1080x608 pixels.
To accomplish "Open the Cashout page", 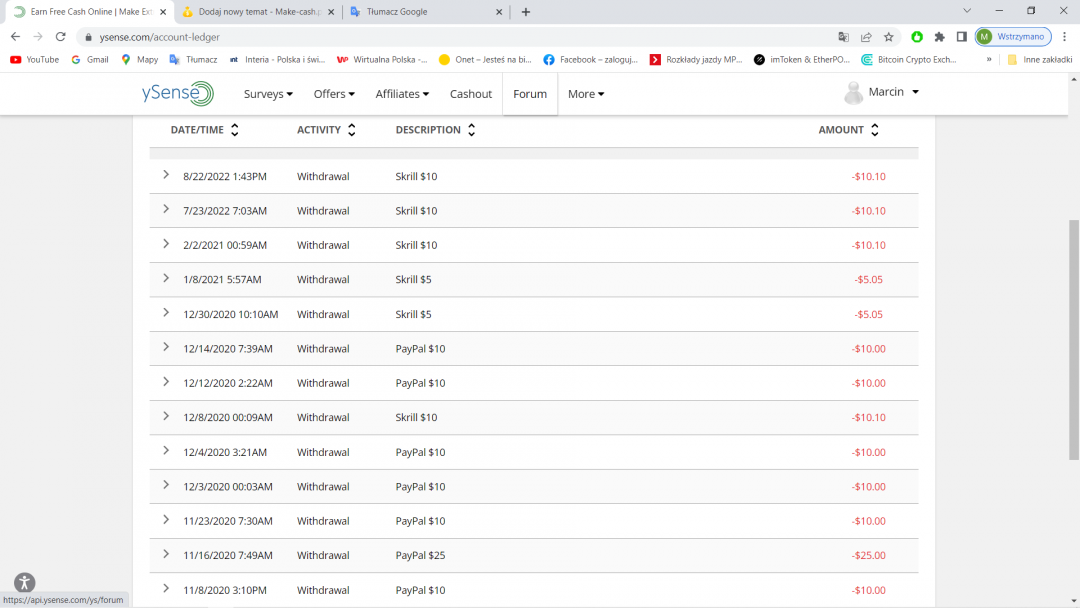I will pyautogui.click(x=471, y=94).
